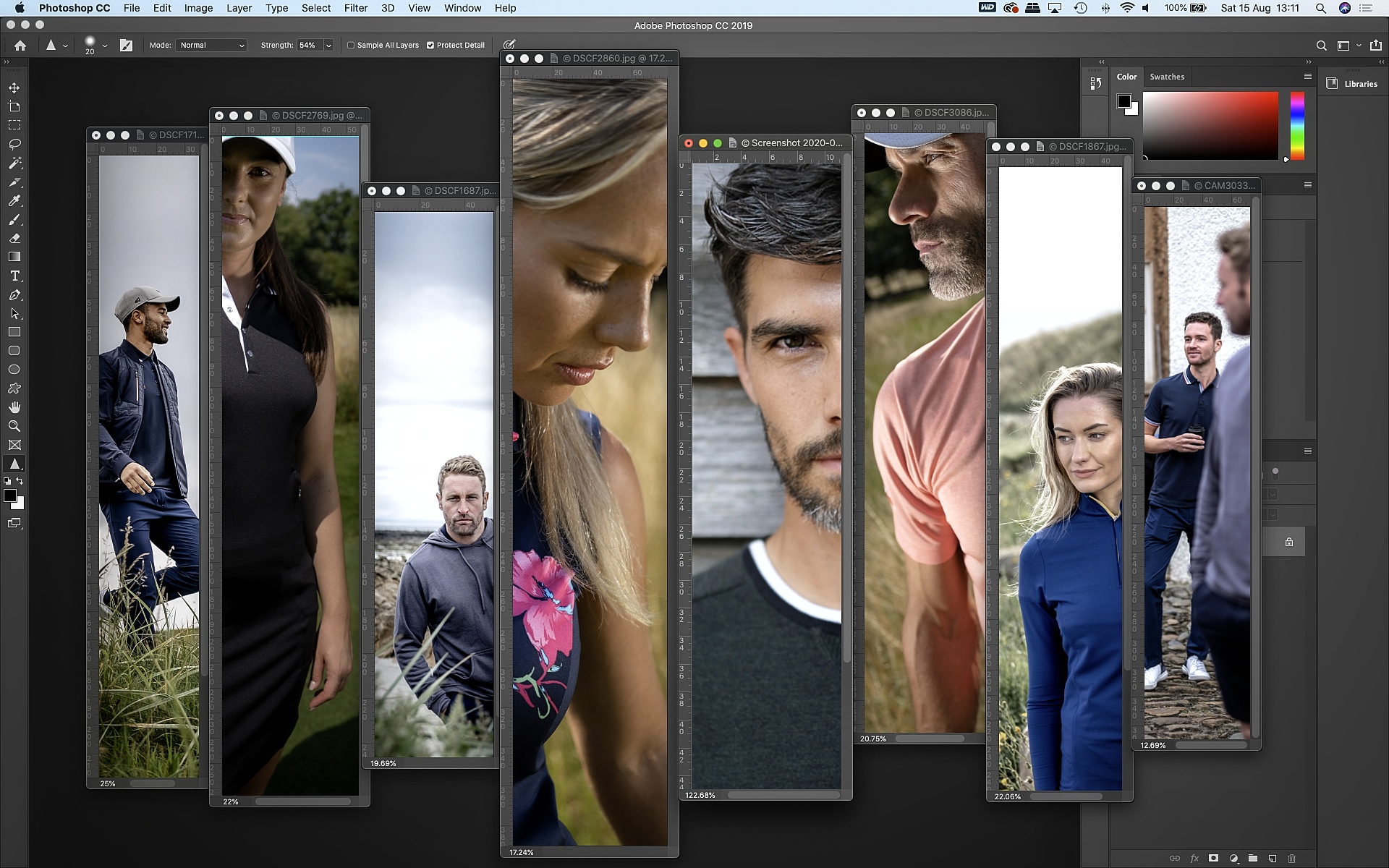
Task: Pick a hue on the rainbow slider
Action: [x=1297, y=124]
